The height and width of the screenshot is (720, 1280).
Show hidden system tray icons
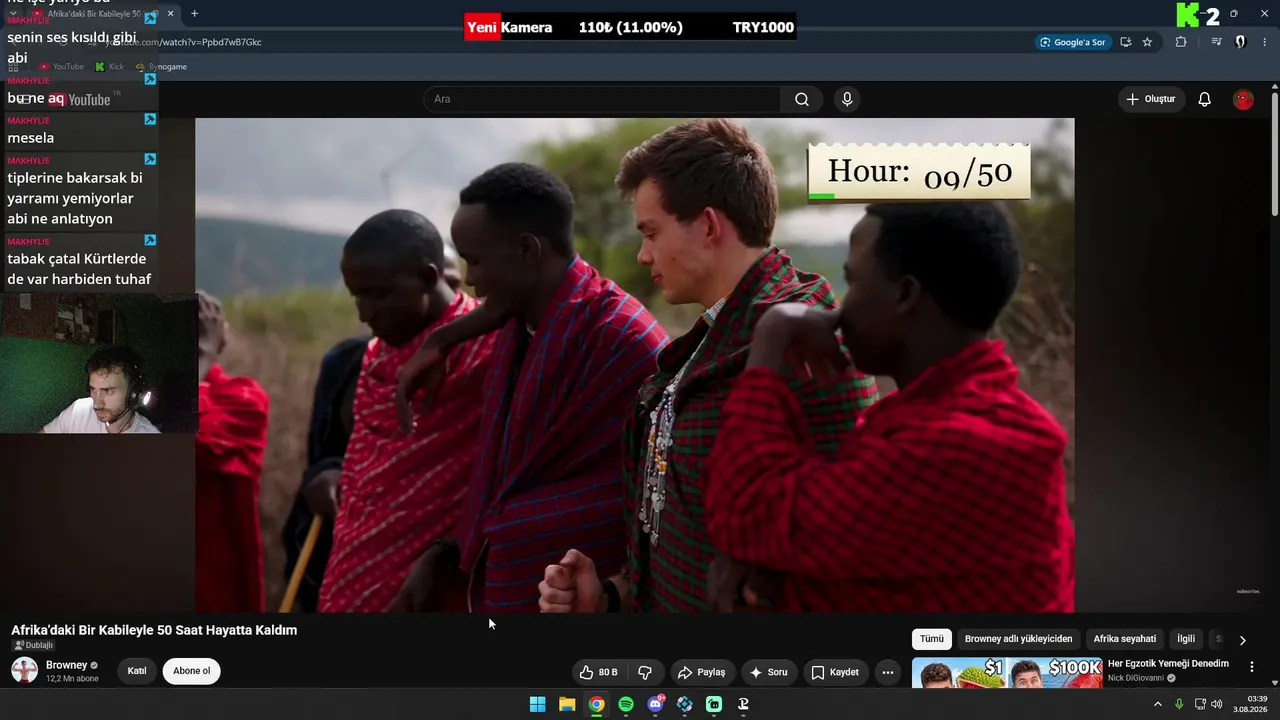tap(1158, 704)
